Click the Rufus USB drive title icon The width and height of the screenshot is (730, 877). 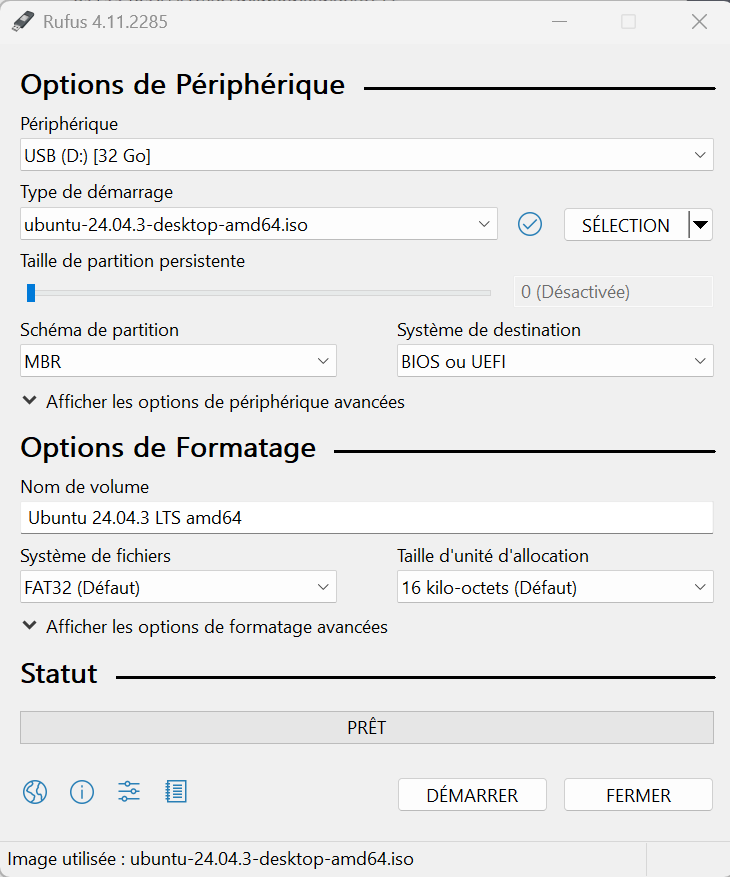(22, 21)
